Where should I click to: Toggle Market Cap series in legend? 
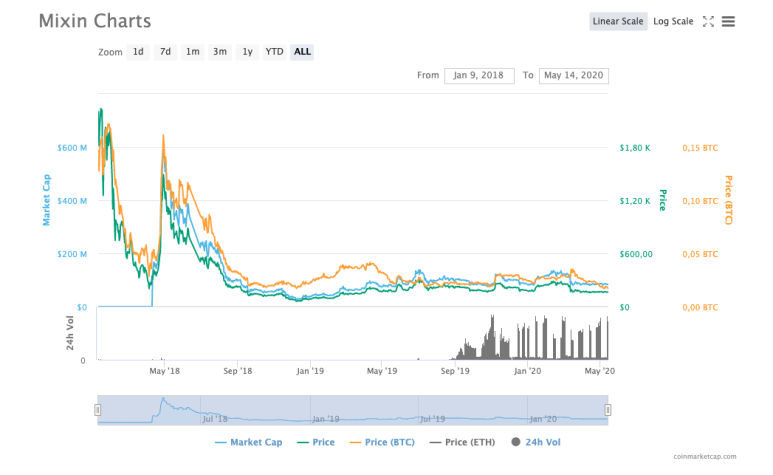248,442
